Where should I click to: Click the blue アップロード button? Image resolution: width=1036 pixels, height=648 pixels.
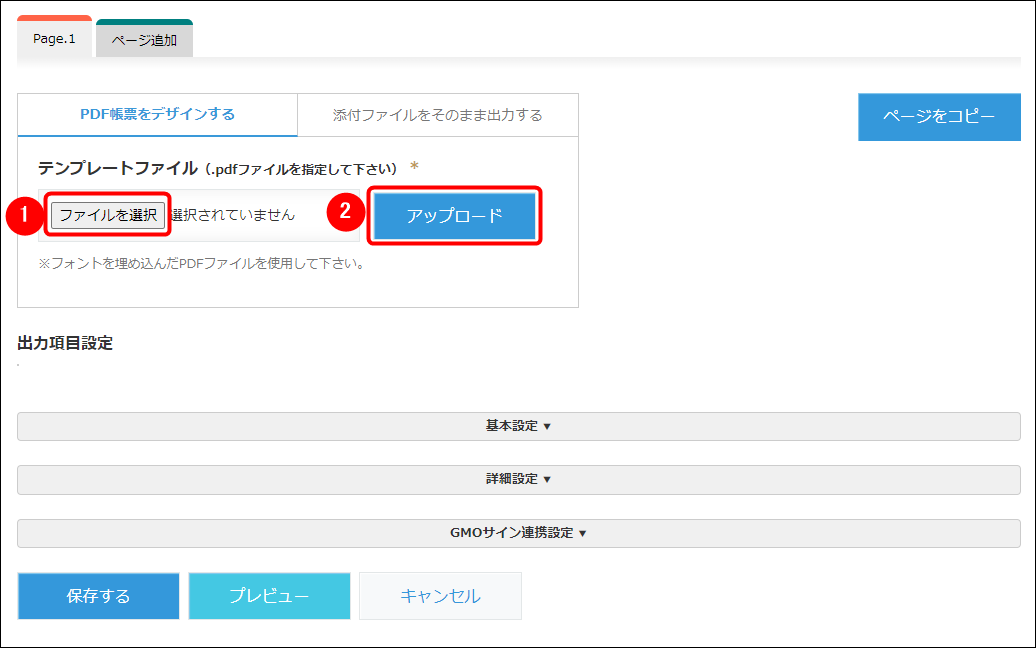pos(455,216)
